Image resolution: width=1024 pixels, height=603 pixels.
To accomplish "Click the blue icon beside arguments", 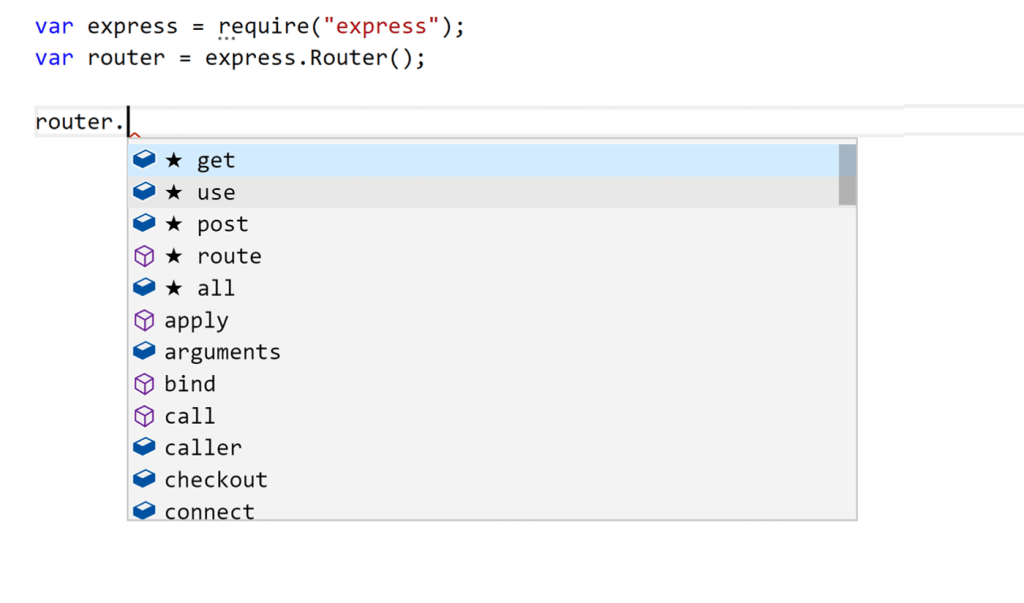I will [x=145, y=352].
